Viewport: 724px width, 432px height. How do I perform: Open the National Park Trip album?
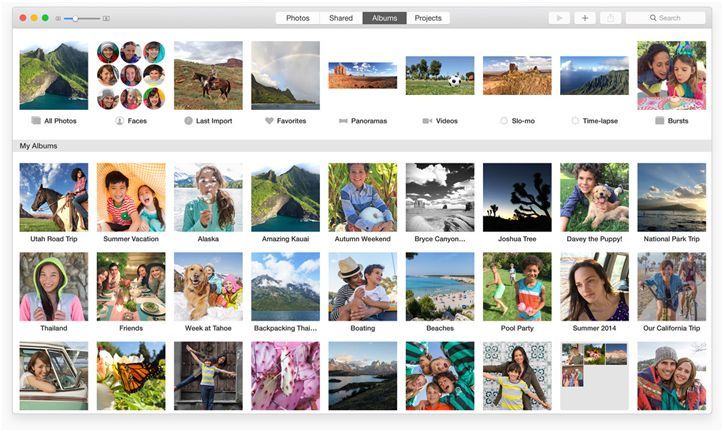671,197
